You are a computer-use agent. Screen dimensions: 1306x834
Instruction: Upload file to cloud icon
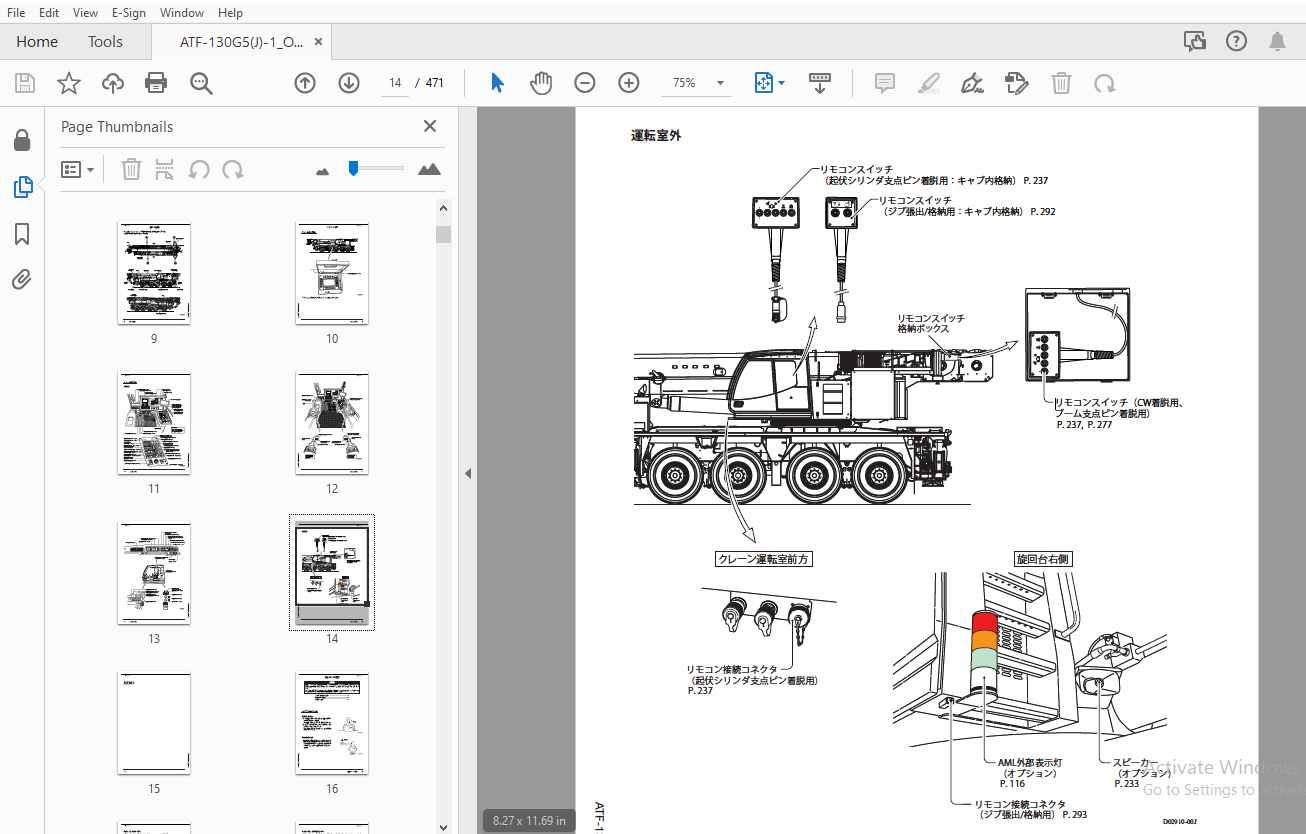pyautogui.click(x=113, y=83)
